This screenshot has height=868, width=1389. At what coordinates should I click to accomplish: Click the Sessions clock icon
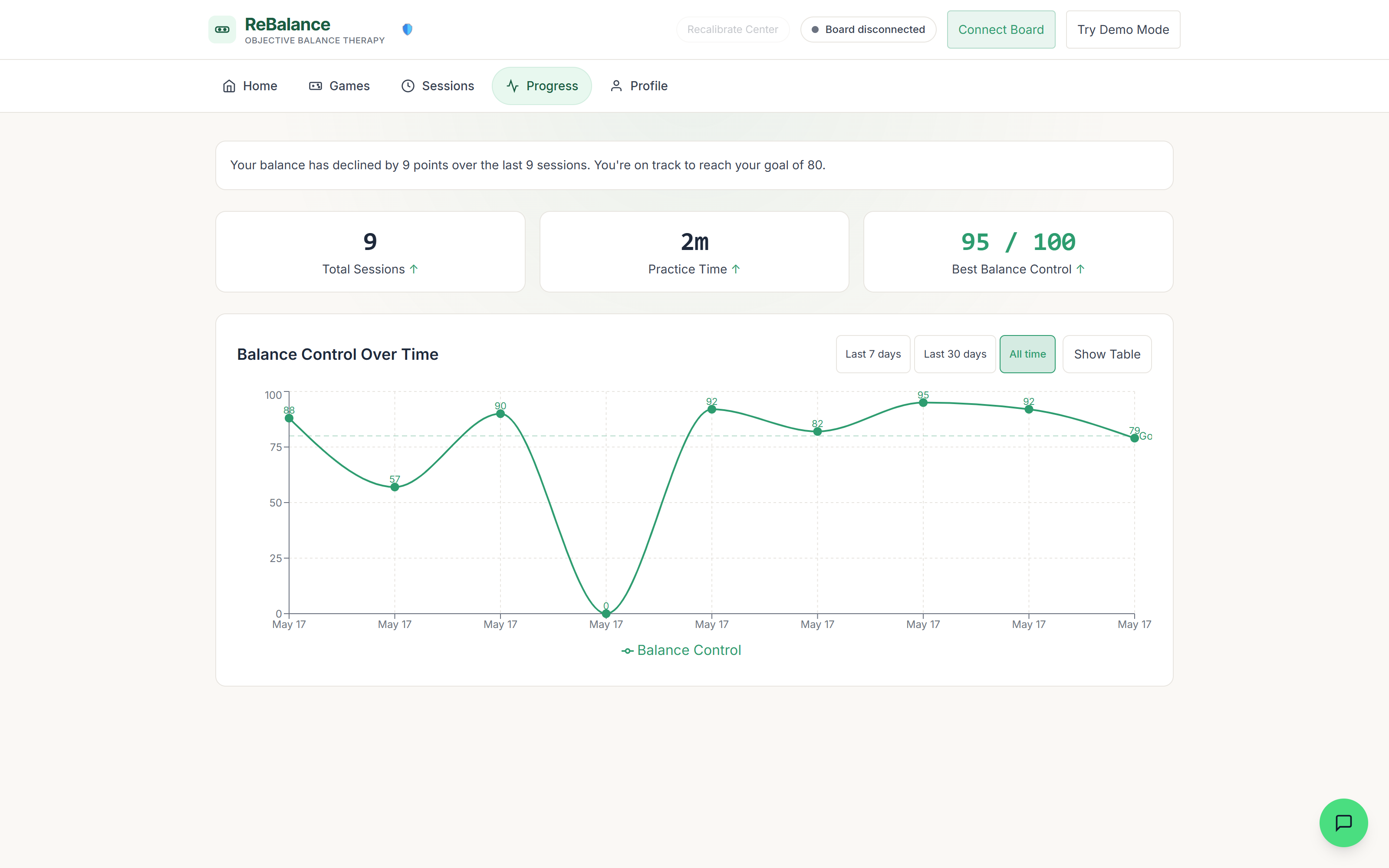point(408,86)
